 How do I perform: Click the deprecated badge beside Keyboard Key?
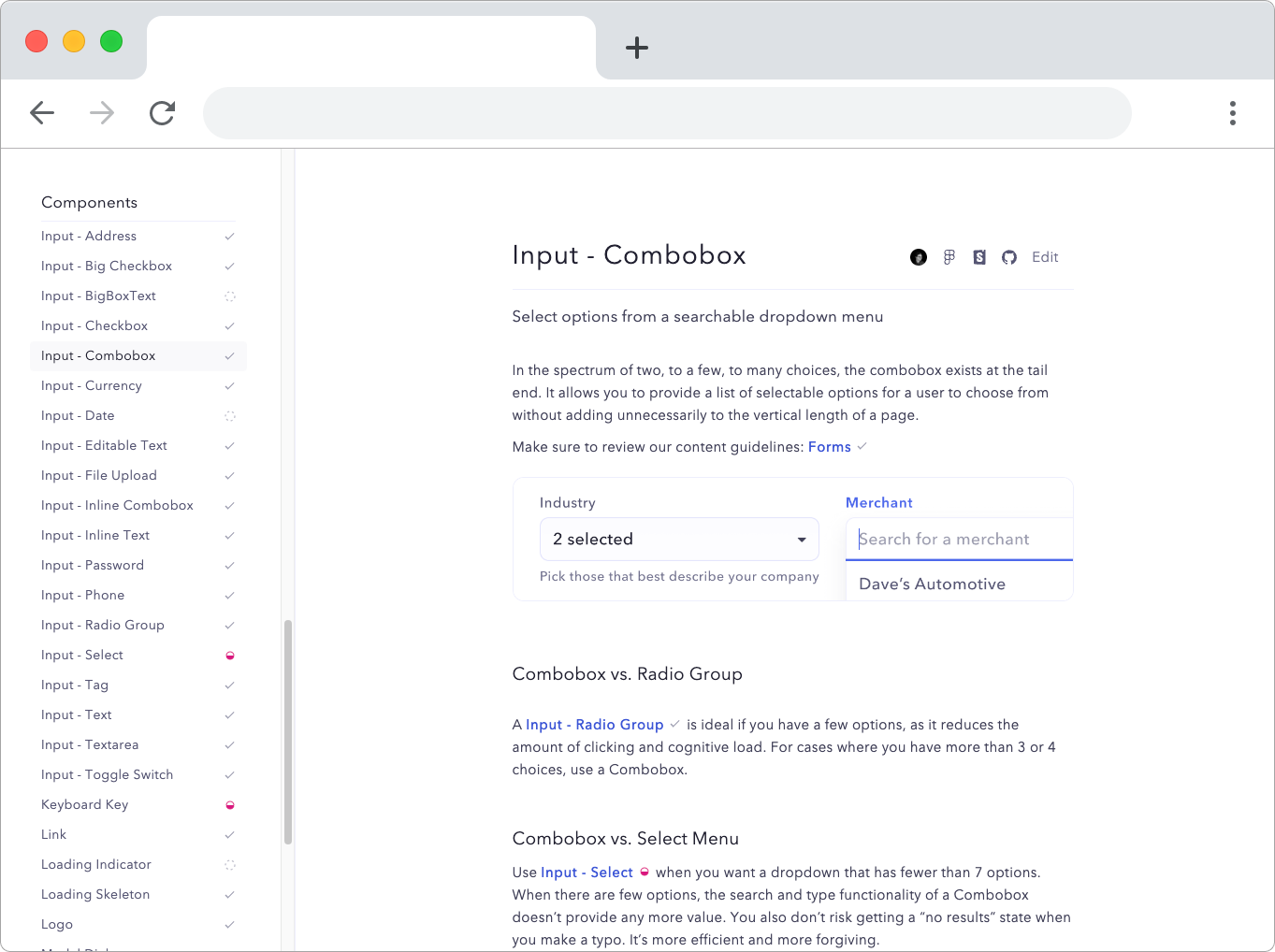pos(229,804)
